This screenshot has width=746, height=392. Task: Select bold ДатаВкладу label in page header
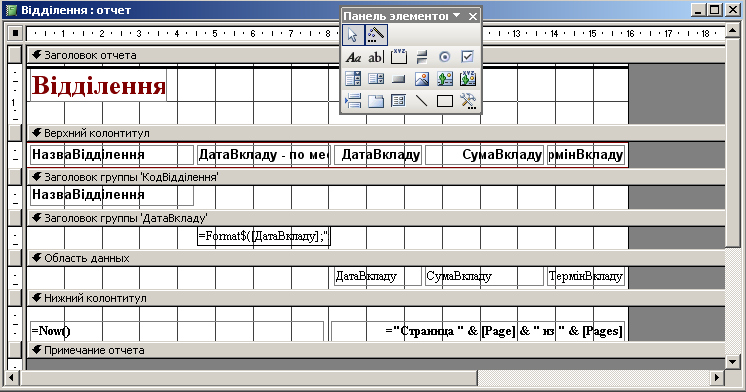pos(378,155)
